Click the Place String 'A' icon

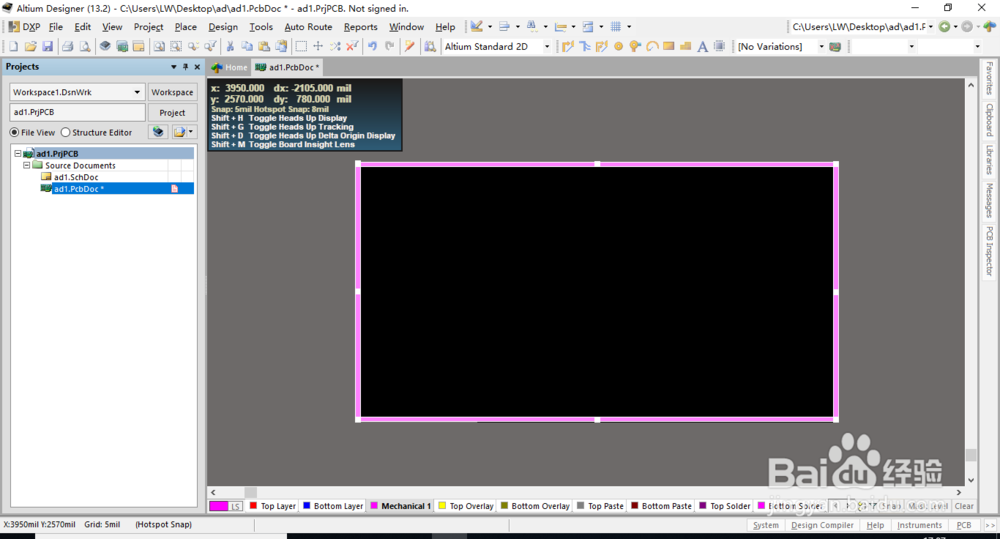pyautogui.click(x=702, y=47)
